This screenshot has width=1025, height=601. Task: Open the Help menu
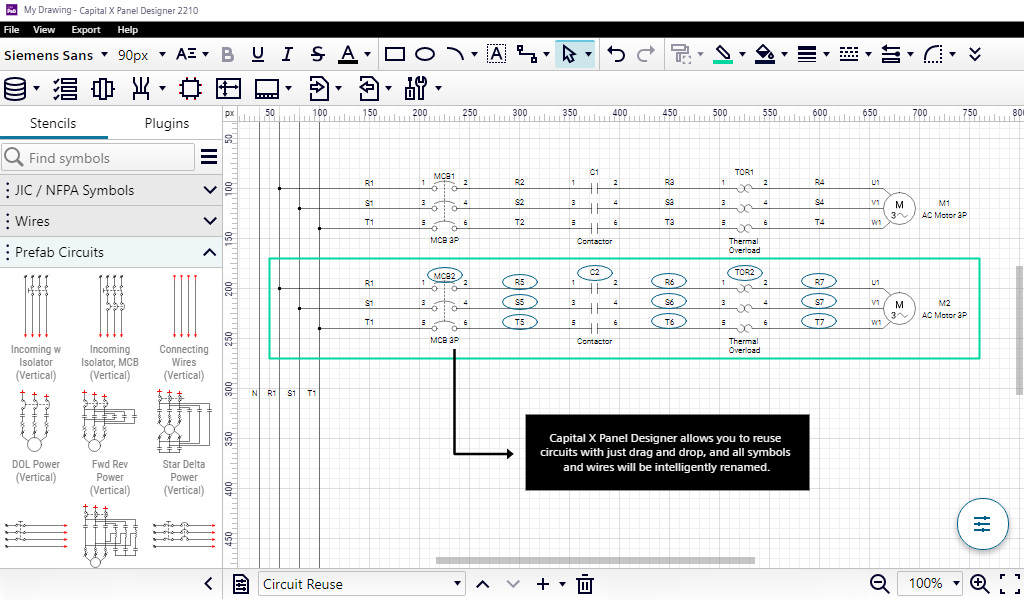coord(127,29)
